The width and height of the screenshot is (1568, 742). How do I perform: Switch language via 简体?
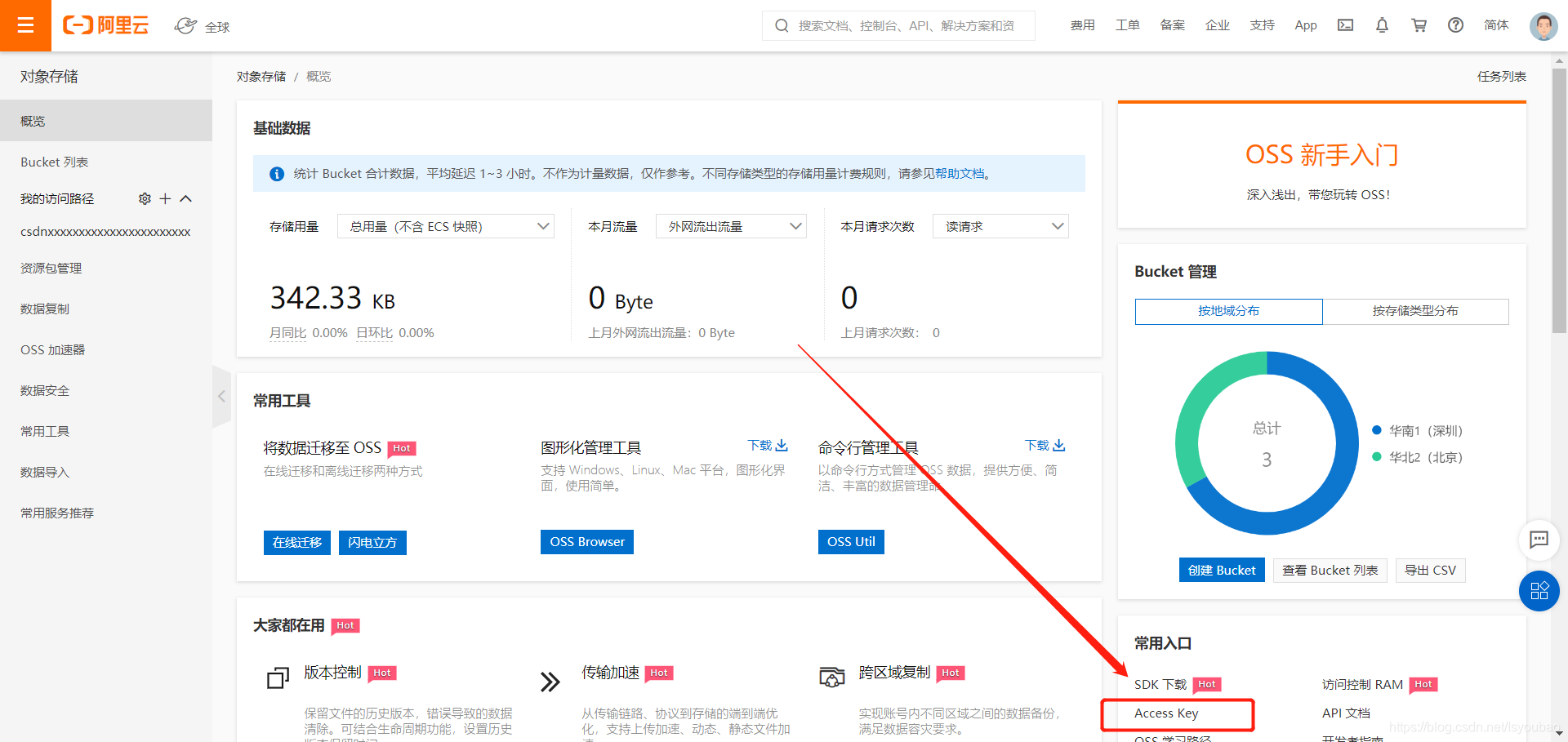[1496, 25]
